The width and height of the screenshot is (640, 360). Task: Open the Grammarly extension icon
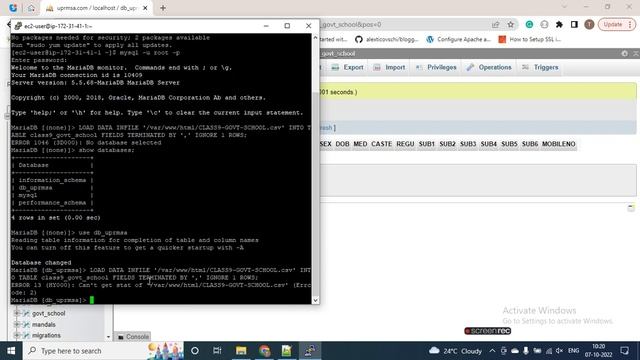point(529,24)
